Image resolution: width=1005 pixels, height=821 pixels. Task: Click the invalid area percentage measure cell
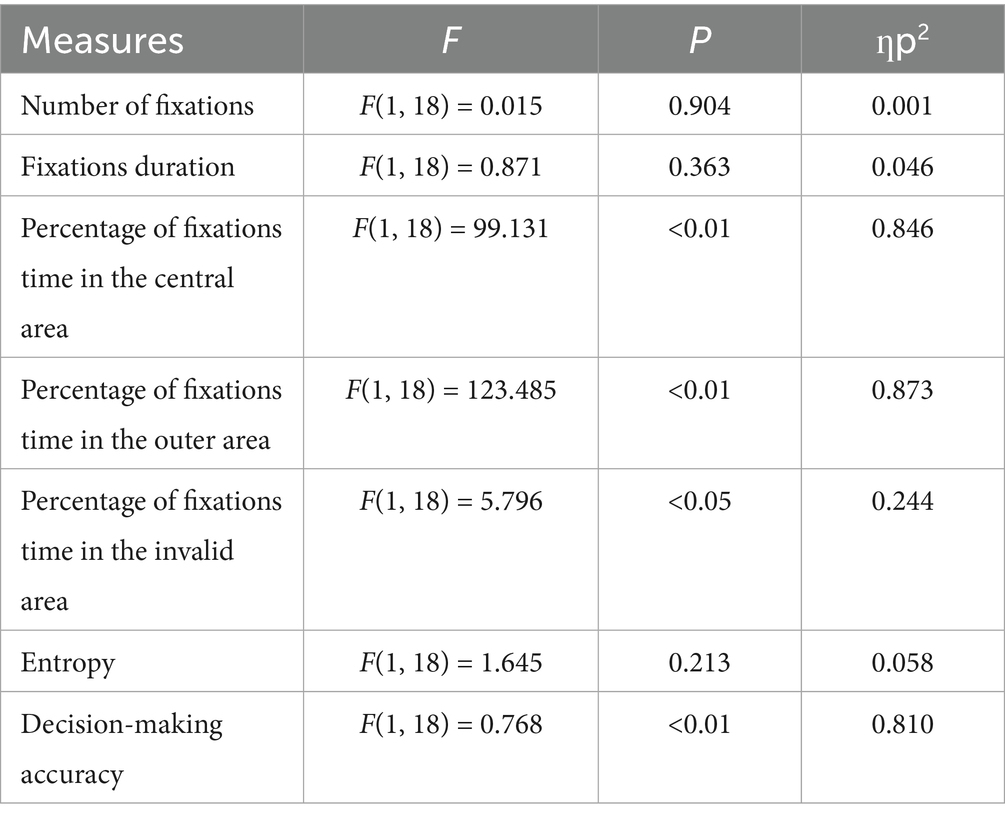(150, 549)
